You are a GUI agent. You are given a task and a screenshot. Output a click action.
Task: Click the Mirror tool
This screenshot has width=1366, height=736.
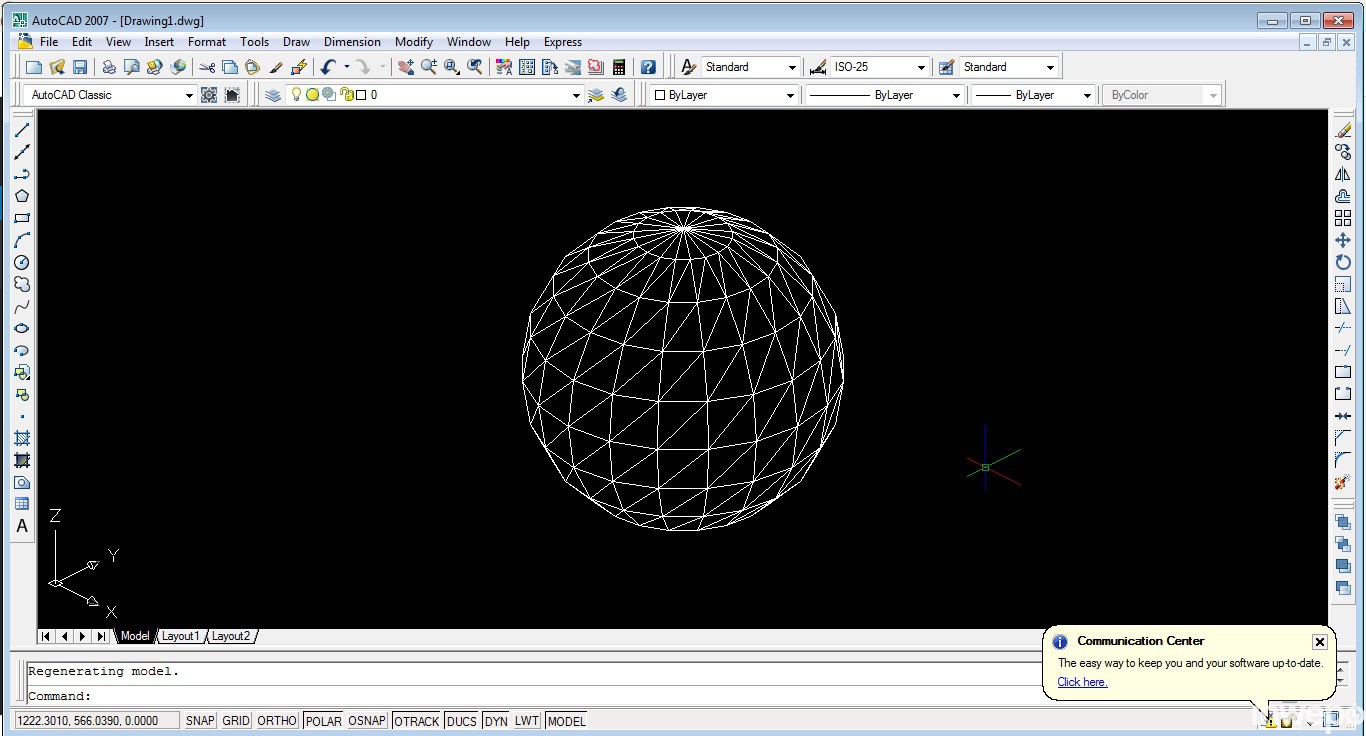[1343, 174]
